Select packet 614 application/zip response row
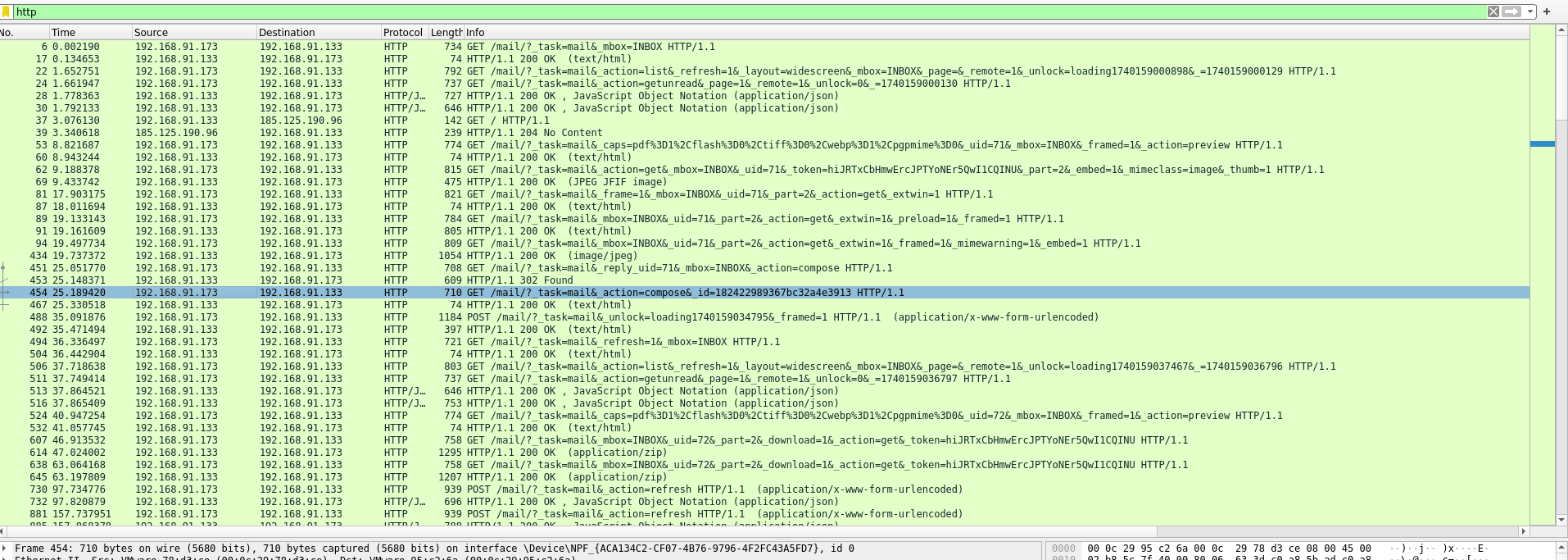Image resolution: width=1568 pixels, height=560 pixels. click(764, 453)
